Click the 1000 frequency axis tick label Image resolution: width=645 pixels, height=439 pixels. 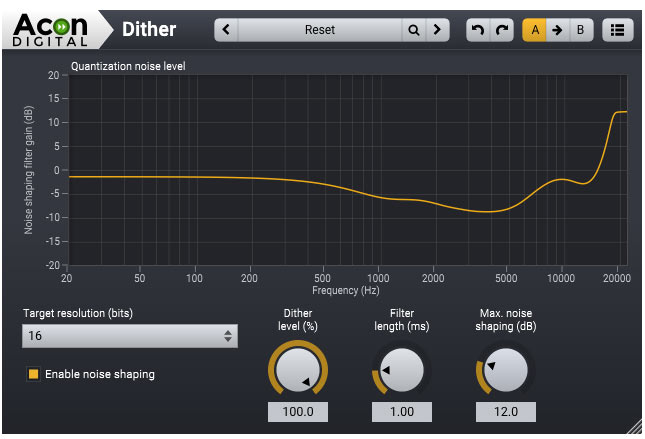pyautogui.click(x=378, y=278)
